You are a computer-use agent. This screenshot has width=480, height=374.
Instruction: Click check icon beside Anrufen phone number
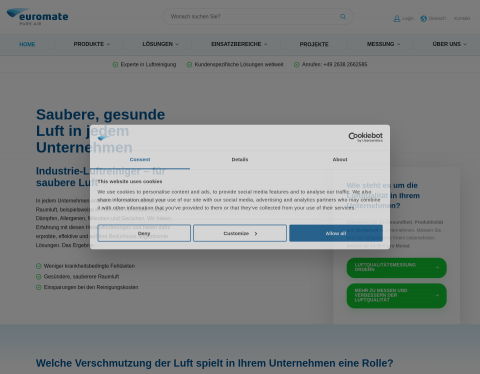click(x=297, y=65)
